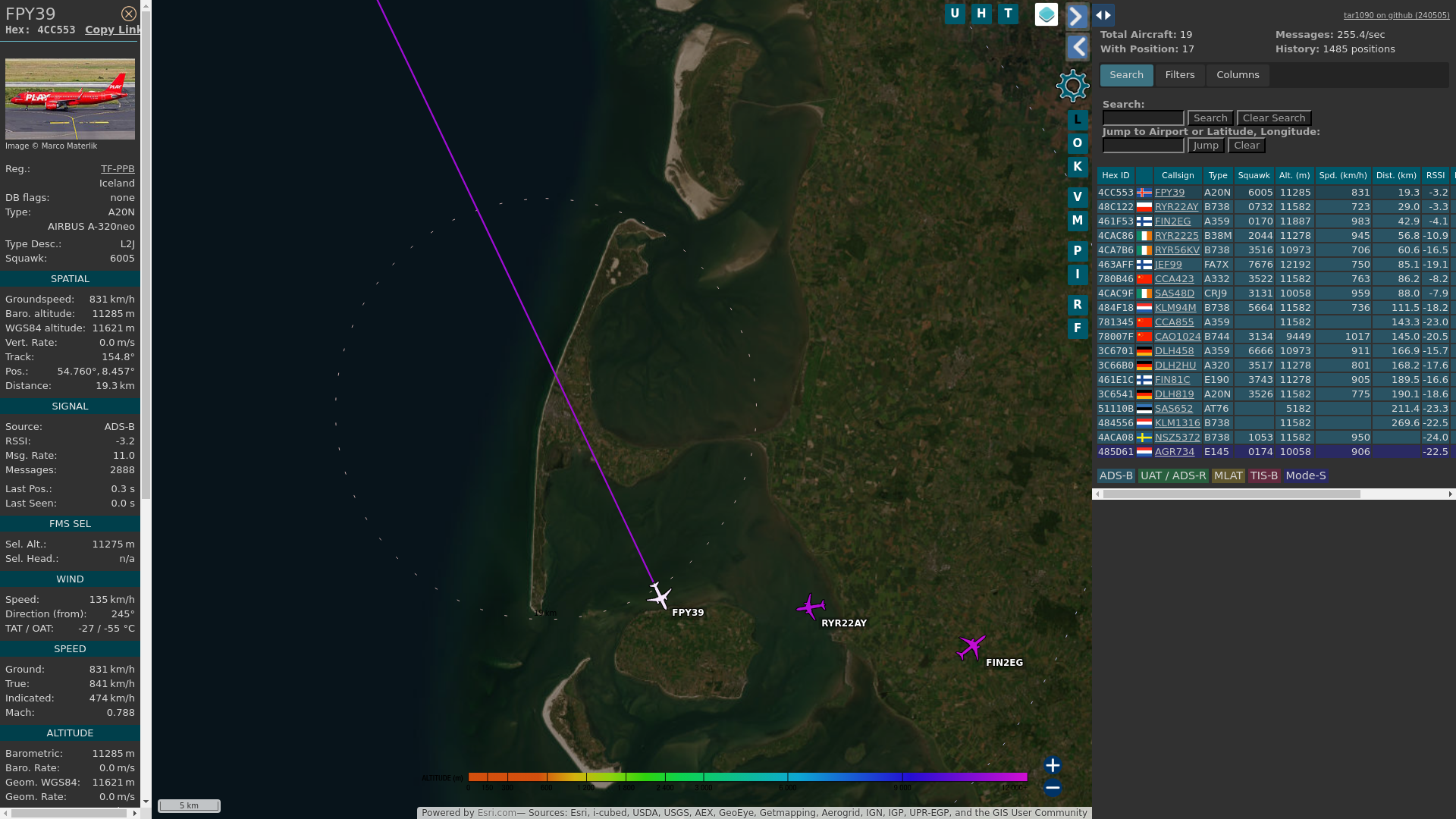Viewport: 1456px width, 819px height.
Task: Open the DLH458 callsign link
Action: click(1174, 351)
